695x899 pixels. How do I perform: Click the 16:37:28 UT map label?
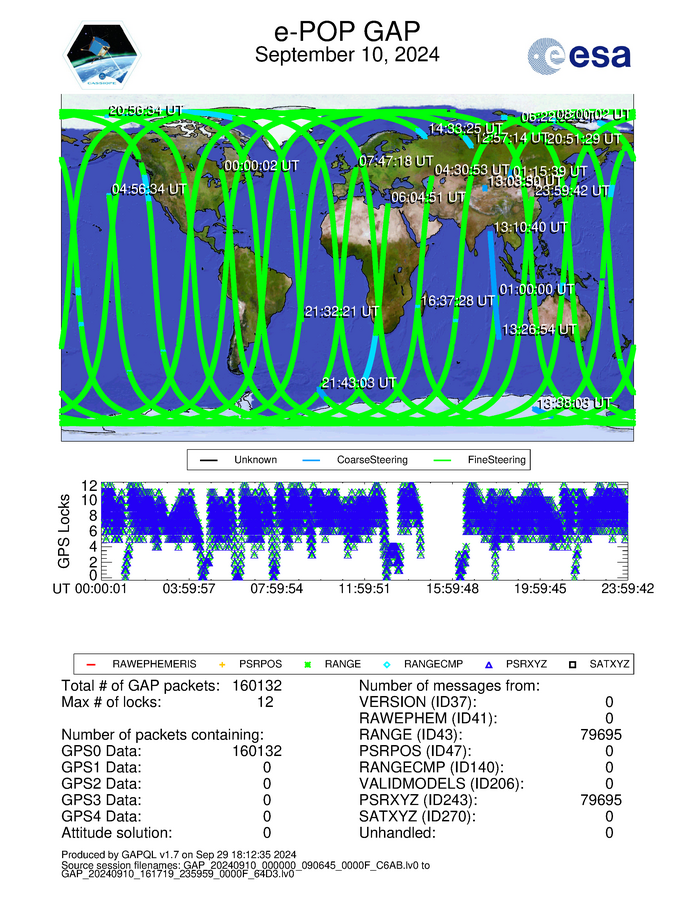click(x=458, y=300)
